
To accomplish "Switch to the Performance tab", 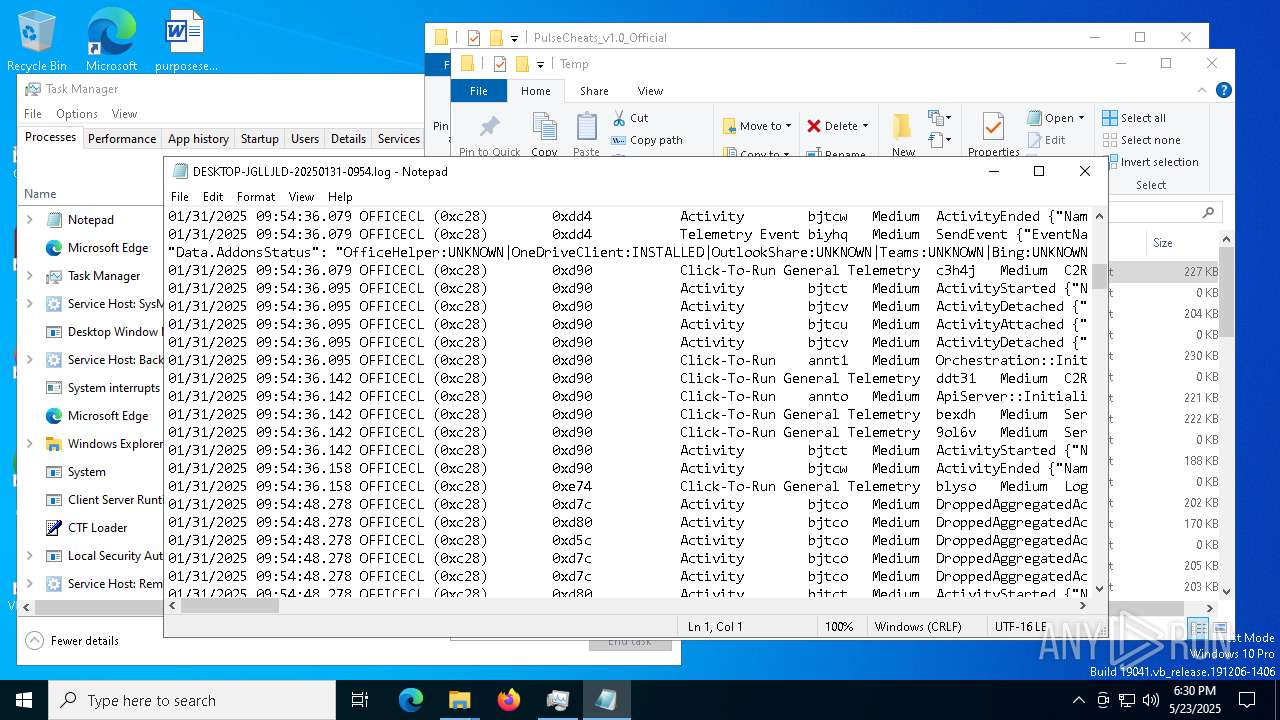I will click(x=122, y=139).
